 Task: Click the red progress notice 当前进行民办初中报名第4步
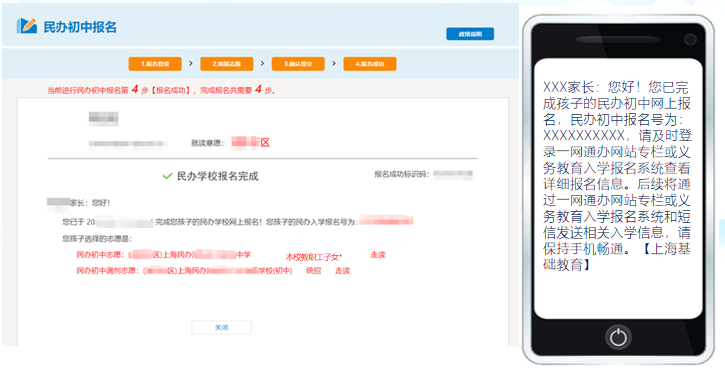click(161, 90)
